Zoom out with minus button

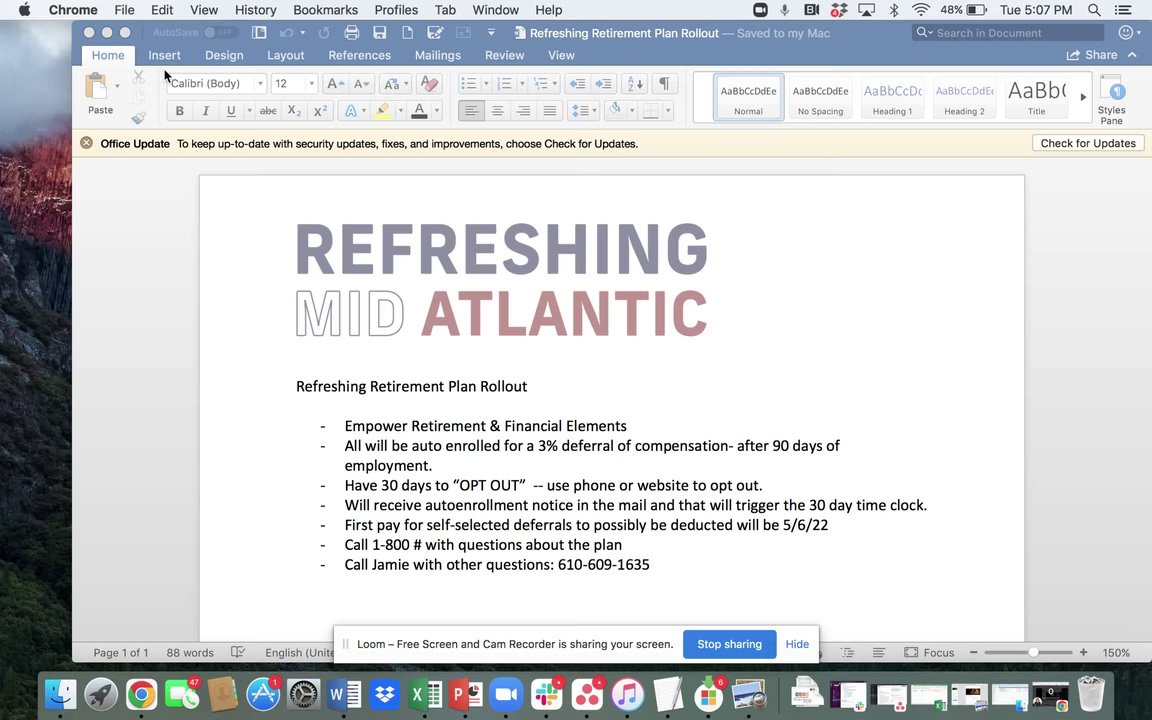click(973, 652)
